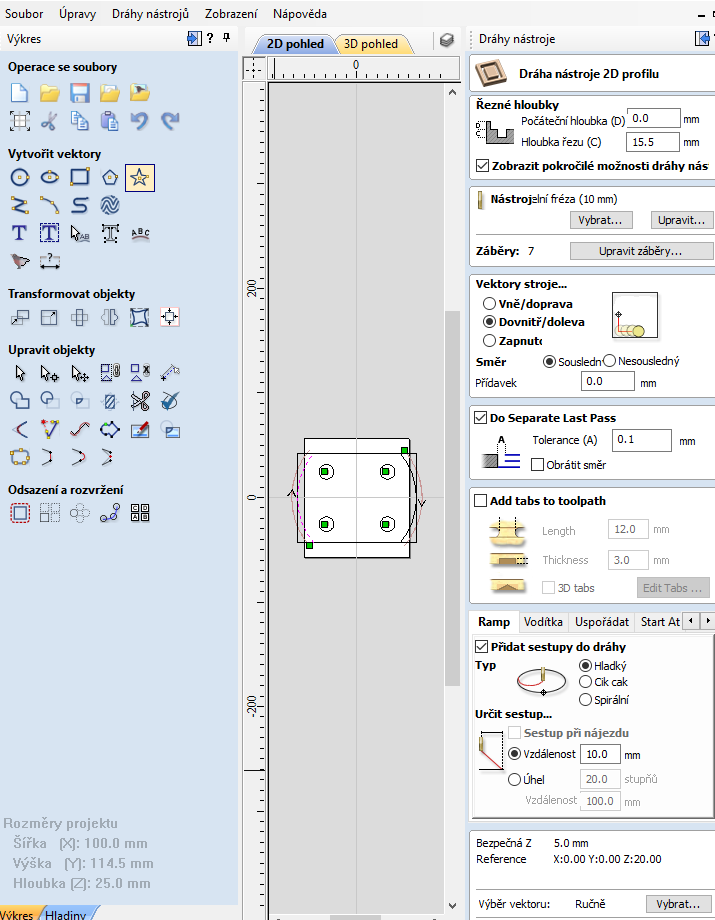Click the Hloubka řezu input field
The width and height of the screenshot is (715, 920).
653,142
